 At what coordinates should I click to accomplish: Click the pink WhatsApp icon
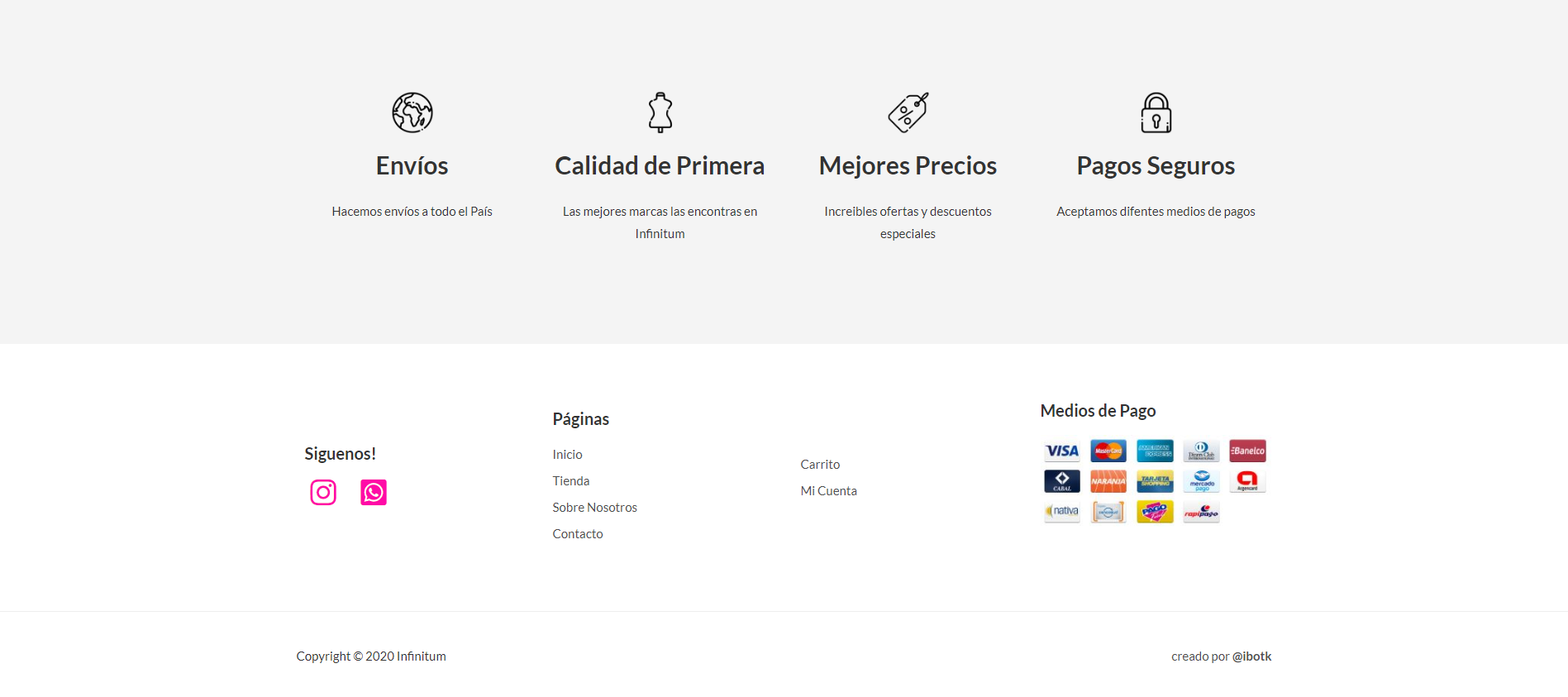374,493
